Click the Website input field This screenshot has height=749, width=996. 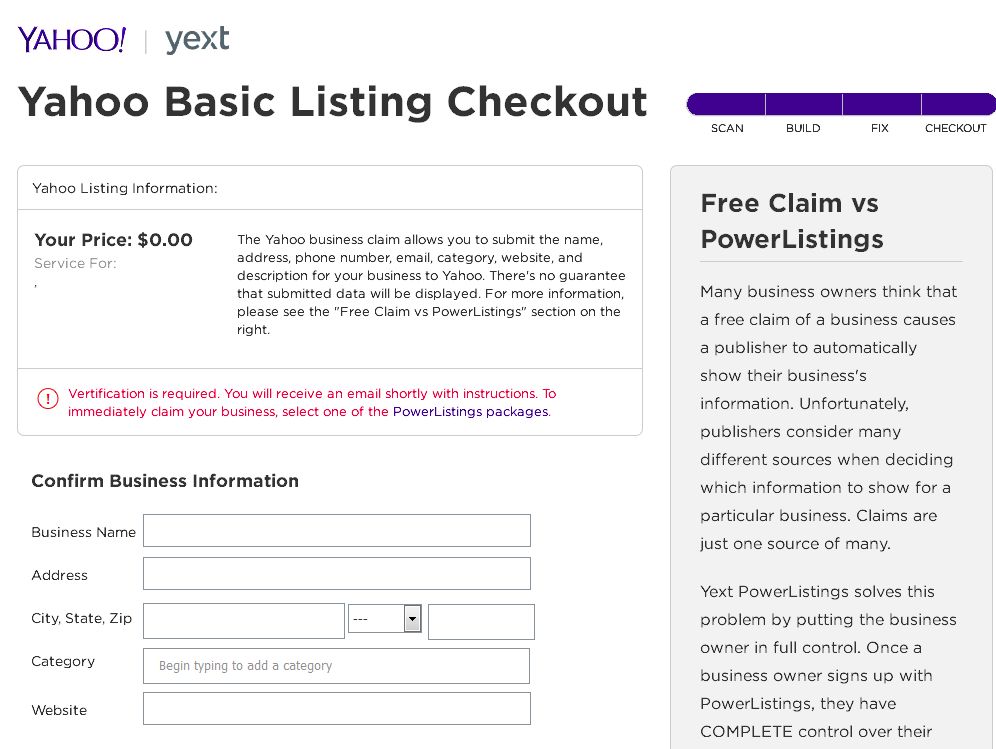[336, 708]
